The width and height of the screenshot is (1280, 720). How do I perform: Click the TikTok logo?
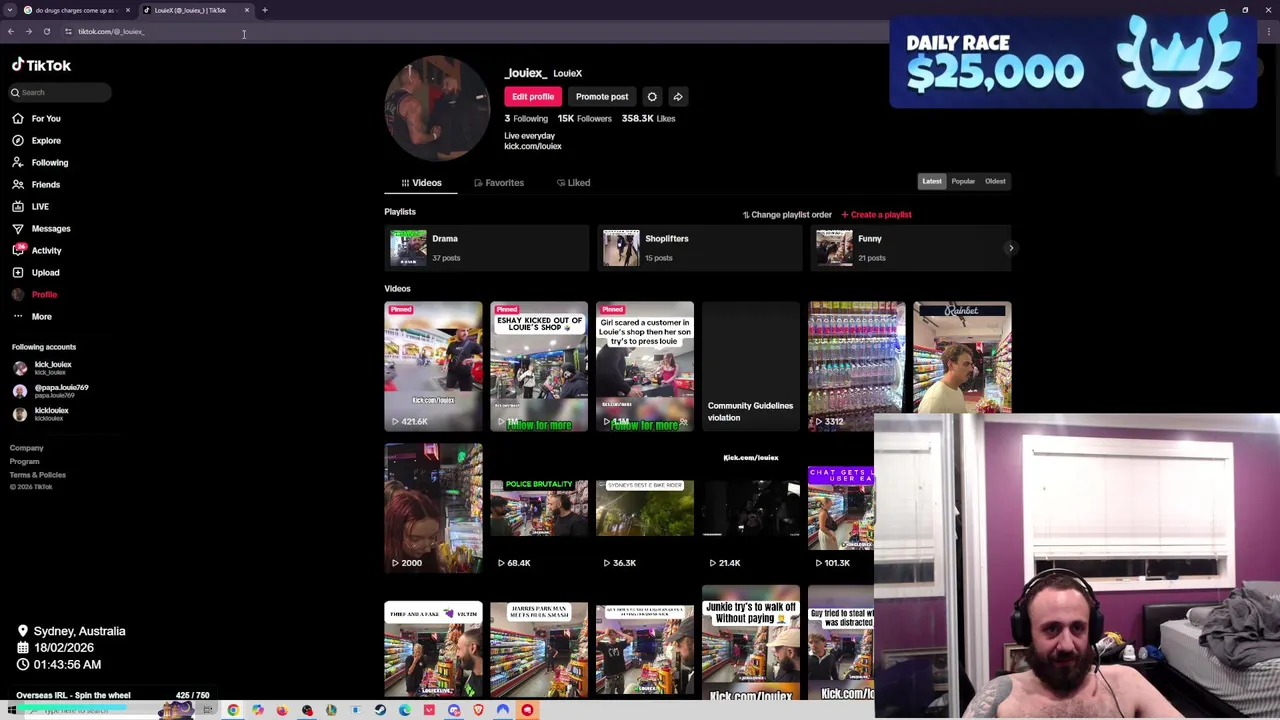click(41, 65)
